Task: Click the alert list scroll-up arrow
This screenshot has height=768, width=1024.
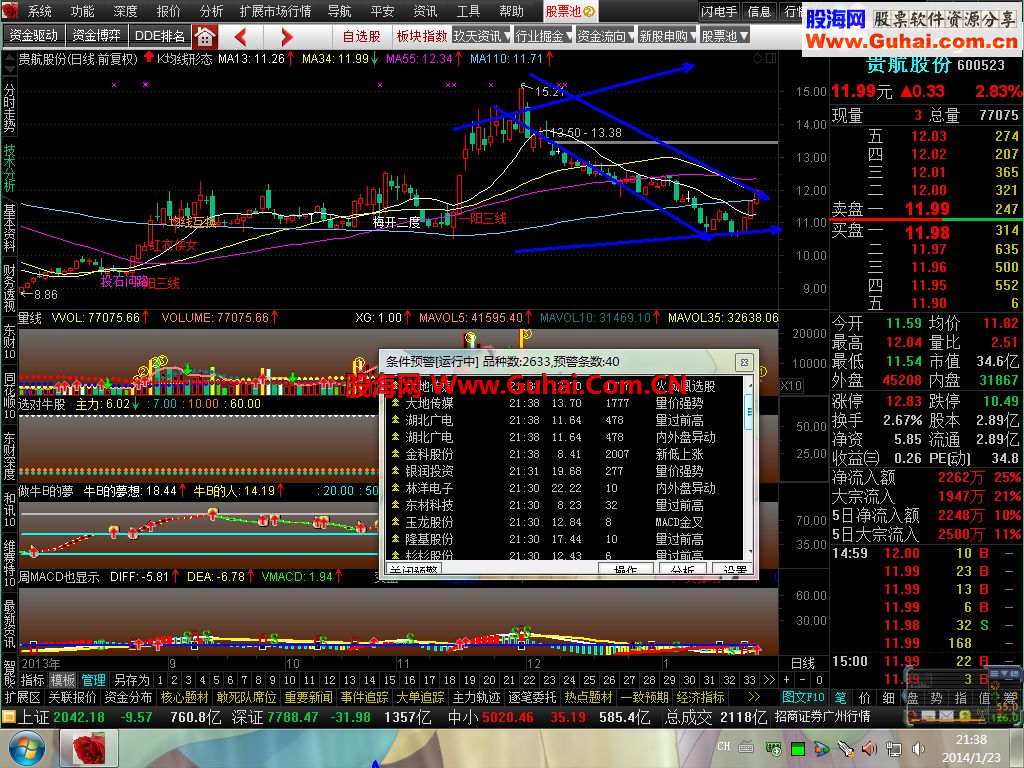Action: tap(749, 383)
